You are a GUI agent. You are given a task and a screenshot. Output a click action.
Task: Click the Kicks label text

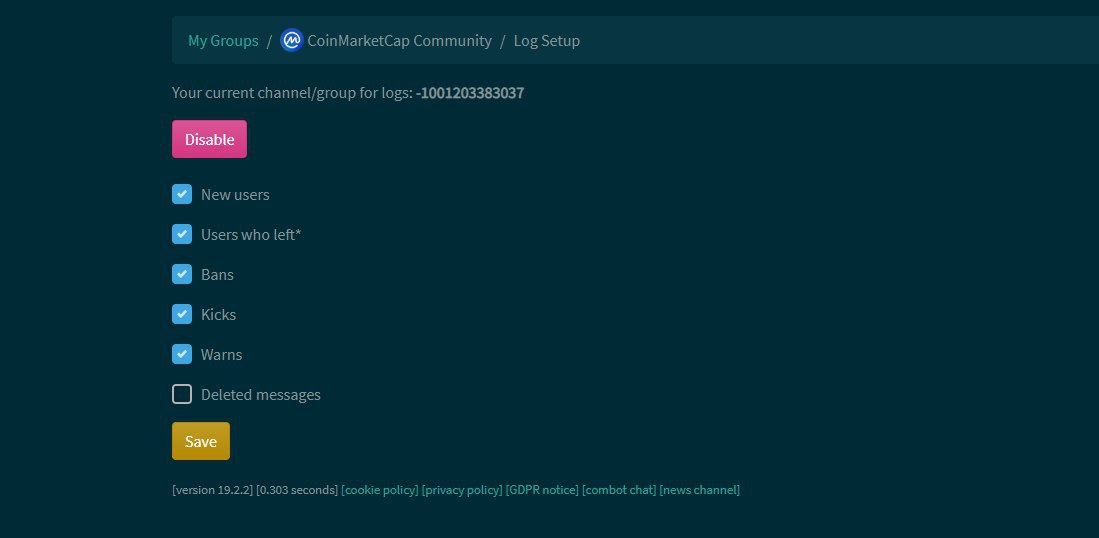click(219, 315)
